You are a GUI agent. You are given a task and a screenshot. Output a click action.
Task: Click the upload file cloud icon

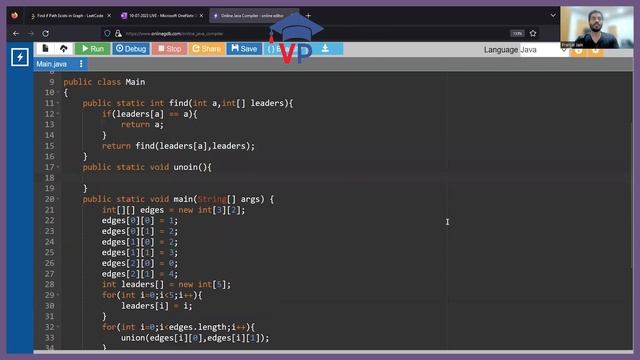63,49
